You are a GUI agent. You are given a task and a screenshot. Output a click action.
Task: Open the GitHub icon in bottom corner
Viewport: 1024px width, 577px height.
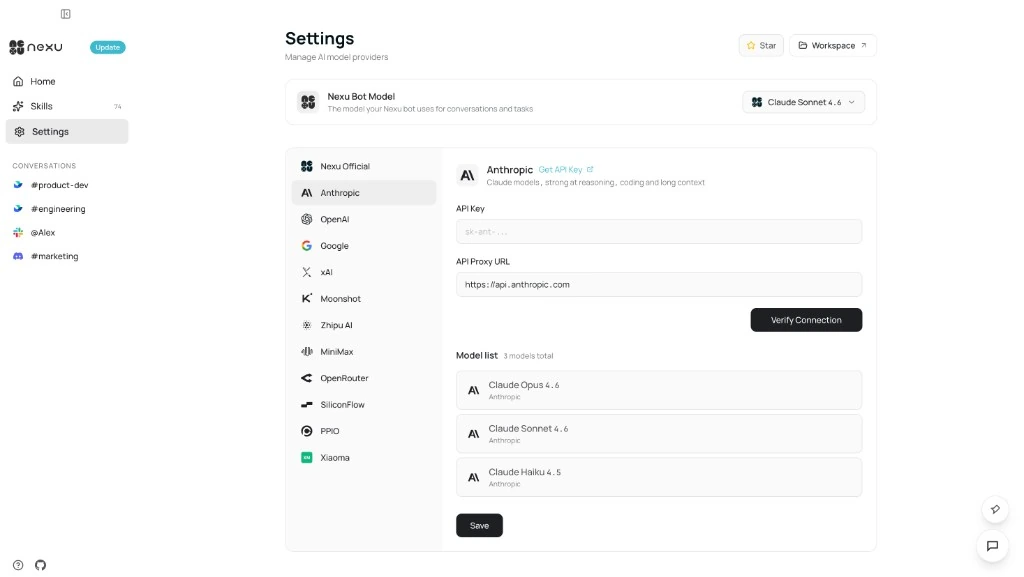click(x=40, y=565)
